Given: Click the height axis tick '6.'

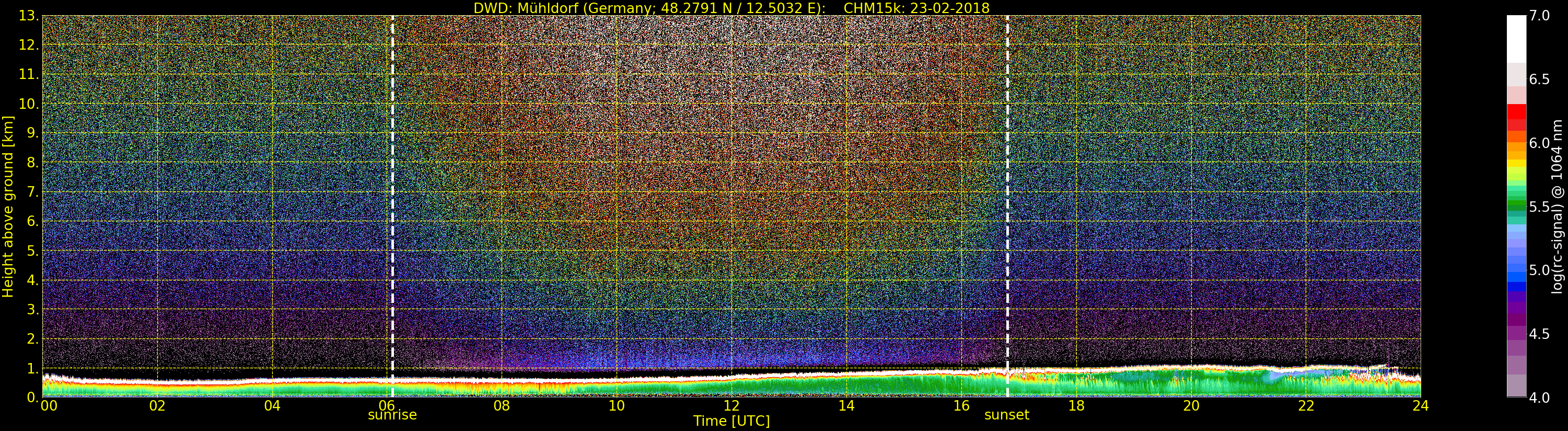Looking at the screenshot, I should click(x=33, y=221).
